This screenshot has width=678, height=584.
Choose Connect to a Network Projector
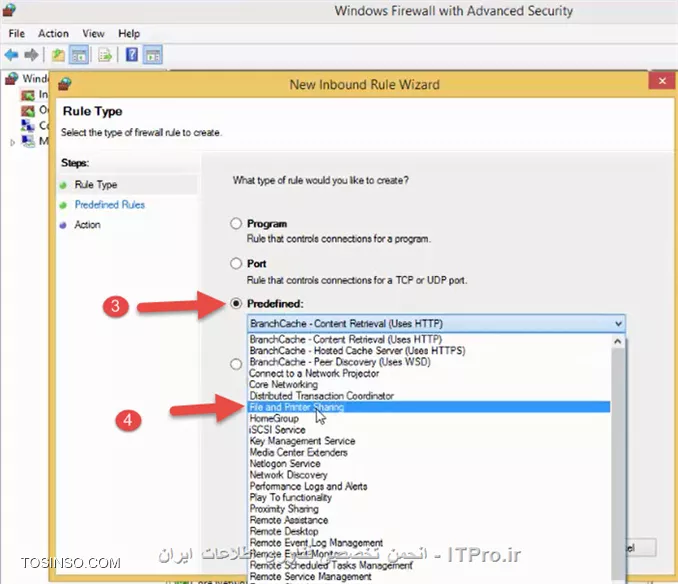click(429, 373)
